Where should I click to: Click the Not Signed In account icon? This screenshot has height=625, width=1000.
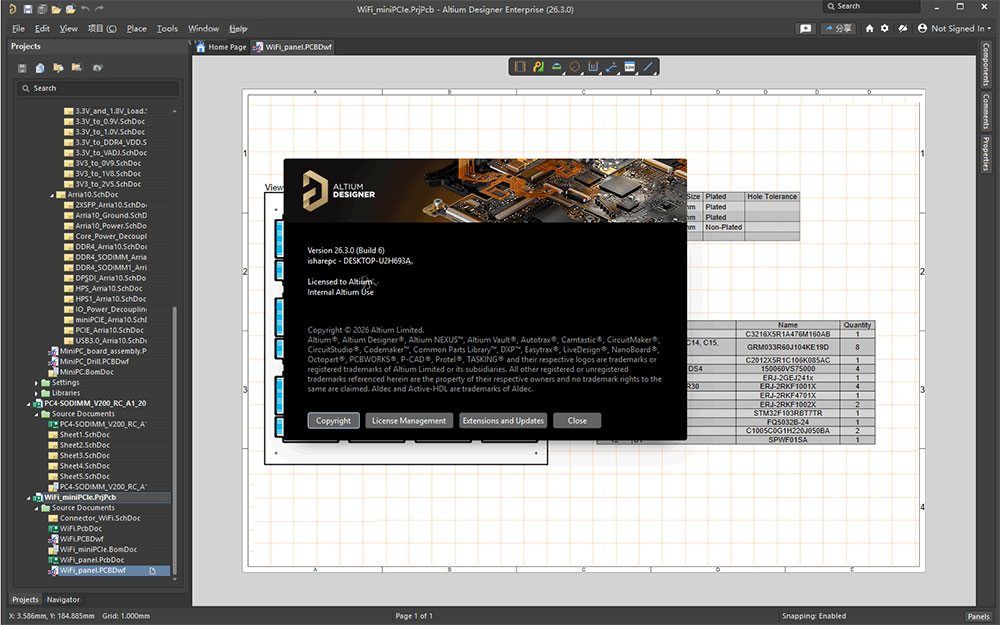point(921,28)
